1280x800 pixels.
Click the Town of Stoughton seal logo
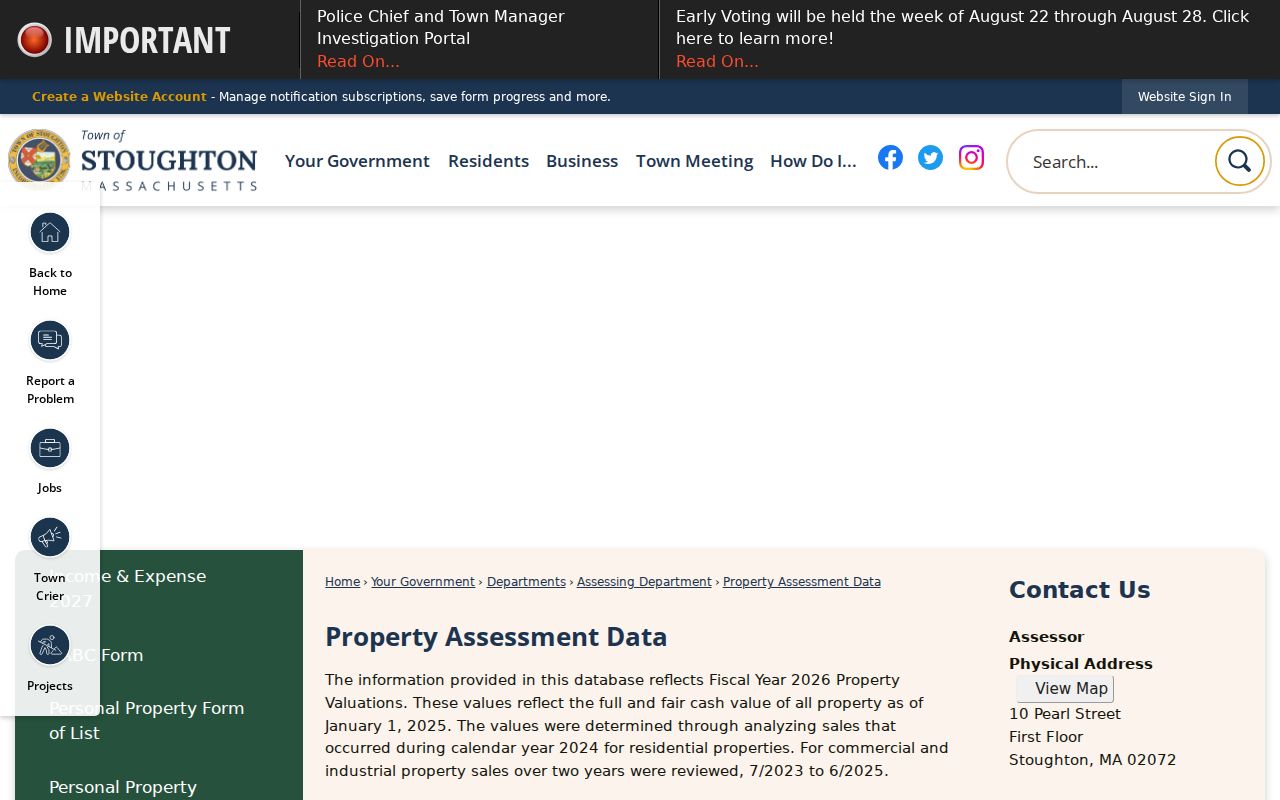[x=39, y=158]
